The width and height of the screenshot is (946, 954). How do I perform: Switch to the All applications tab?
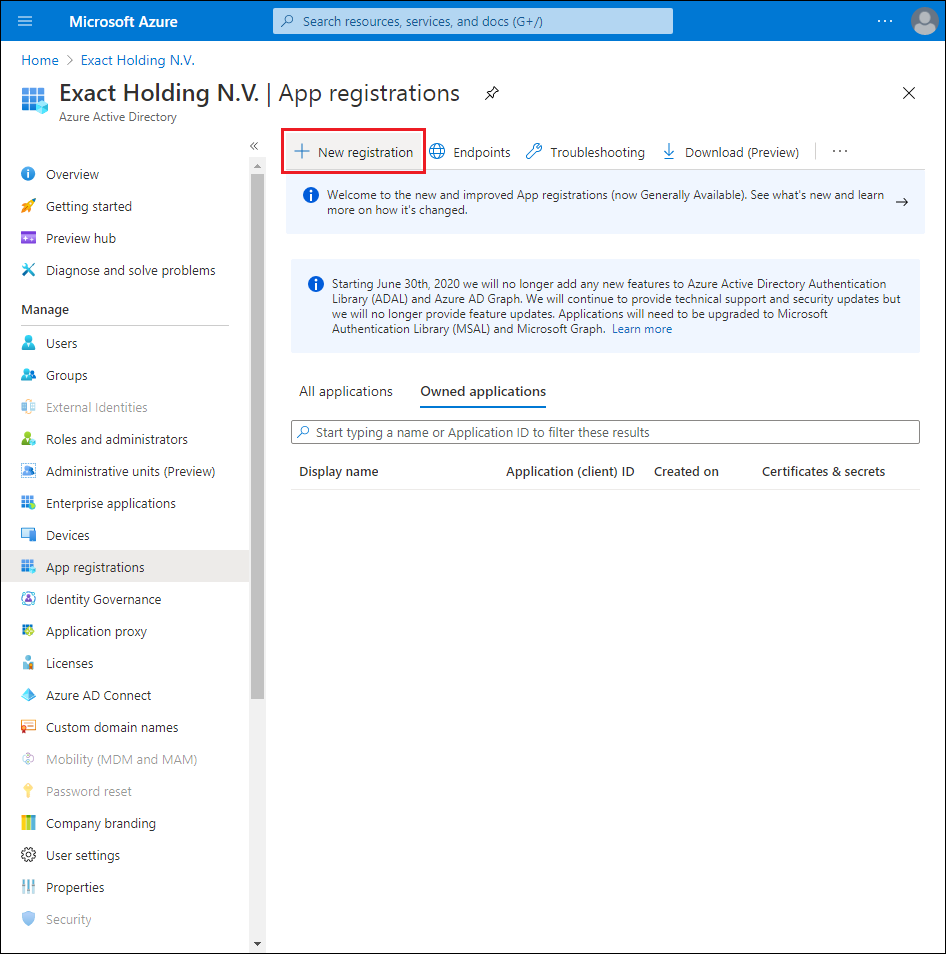click(345, 391)
